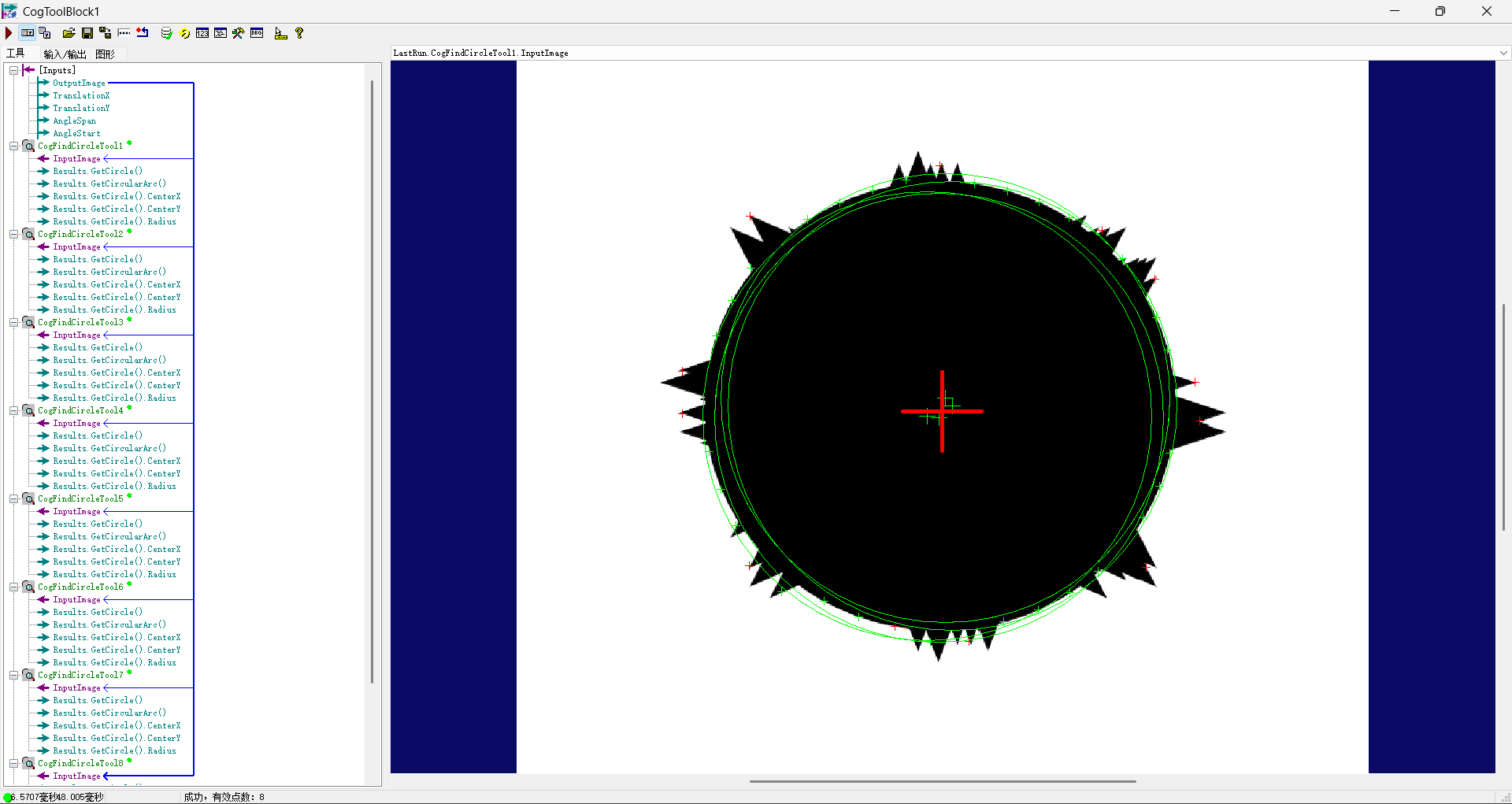Click the database with green check icon

(166, 33)
